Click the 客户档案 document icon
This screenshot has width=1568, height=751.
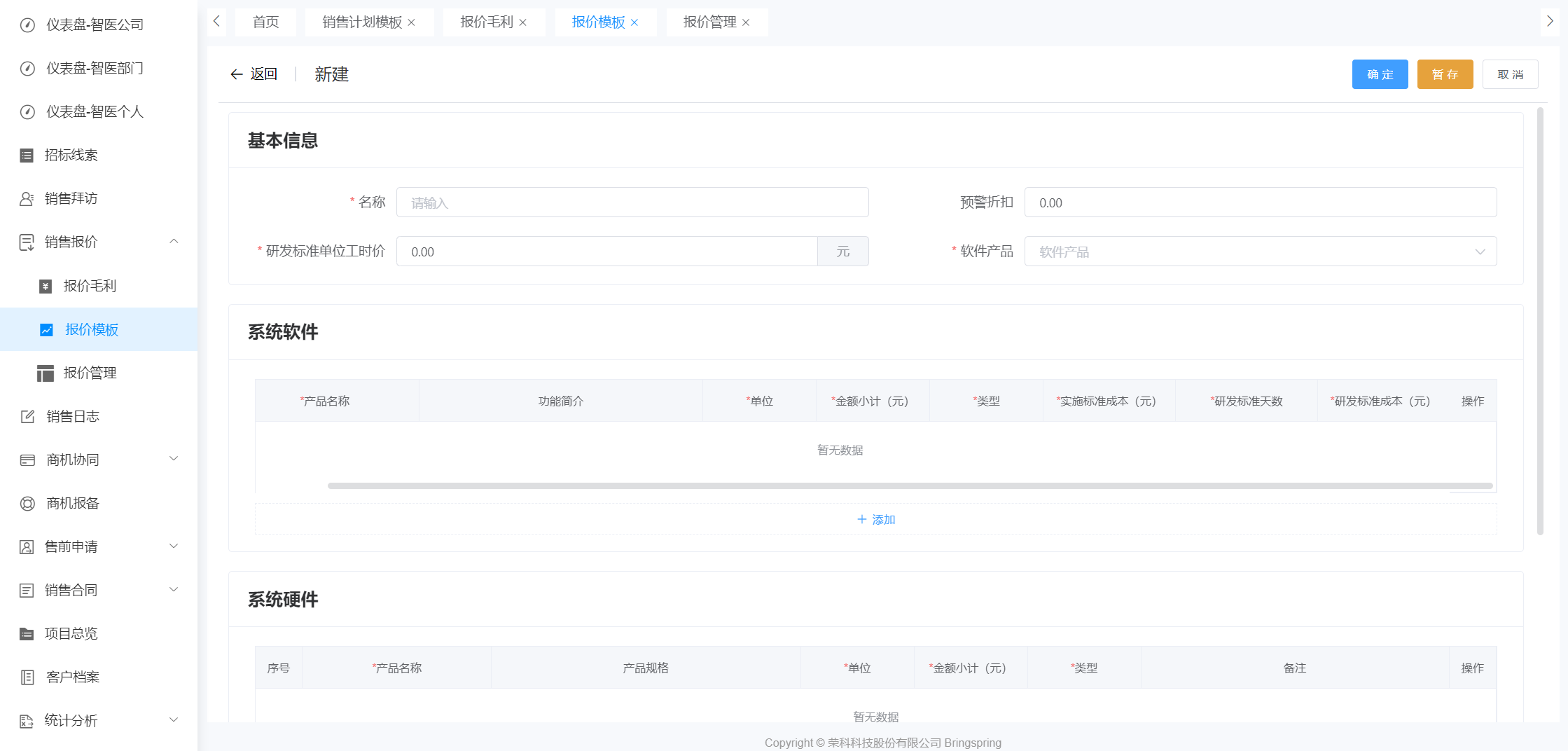tap(27, 677)
